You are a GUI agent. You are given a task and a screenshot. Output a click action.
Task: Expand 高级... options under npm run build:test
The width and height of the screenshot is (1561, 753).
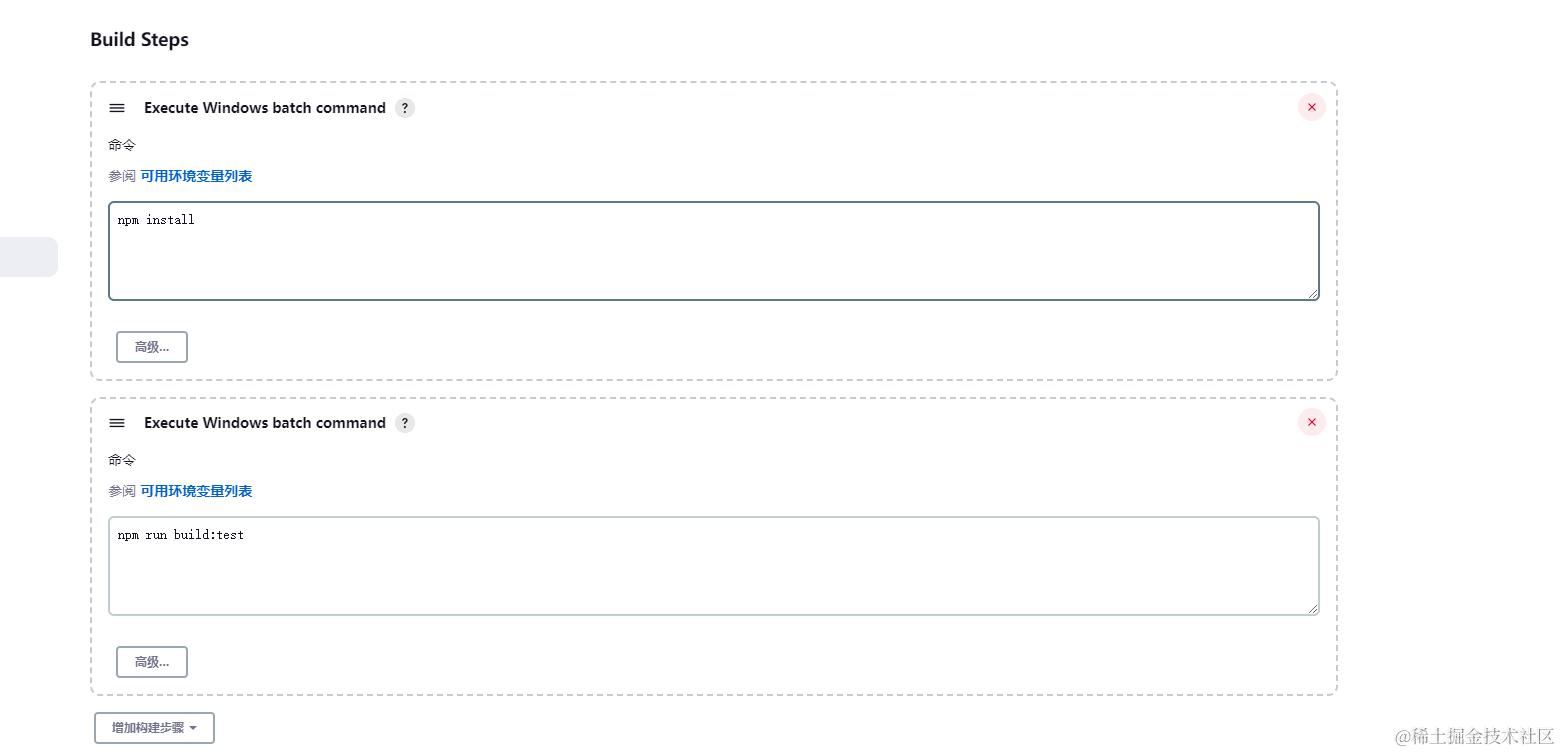152,662
